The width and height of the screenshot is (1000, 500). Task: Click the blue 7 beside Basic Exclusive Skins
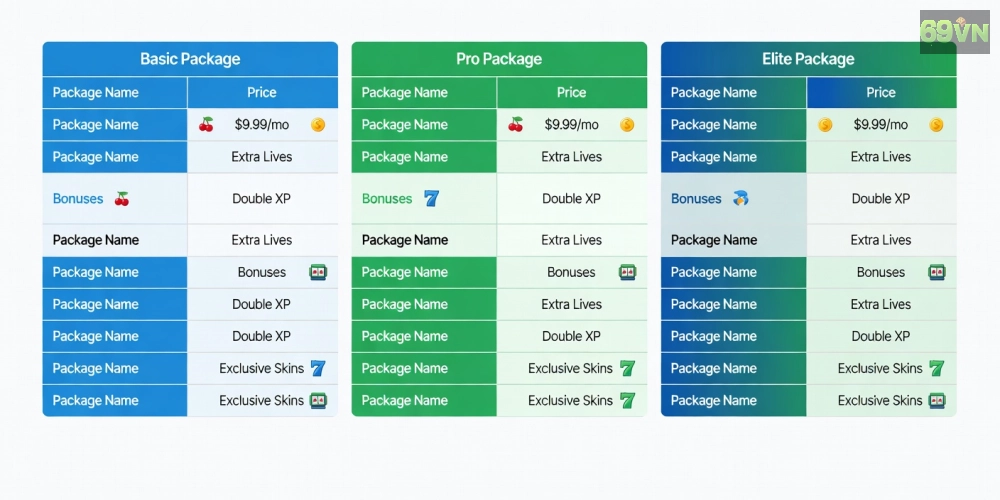click(x=318, y=368)
